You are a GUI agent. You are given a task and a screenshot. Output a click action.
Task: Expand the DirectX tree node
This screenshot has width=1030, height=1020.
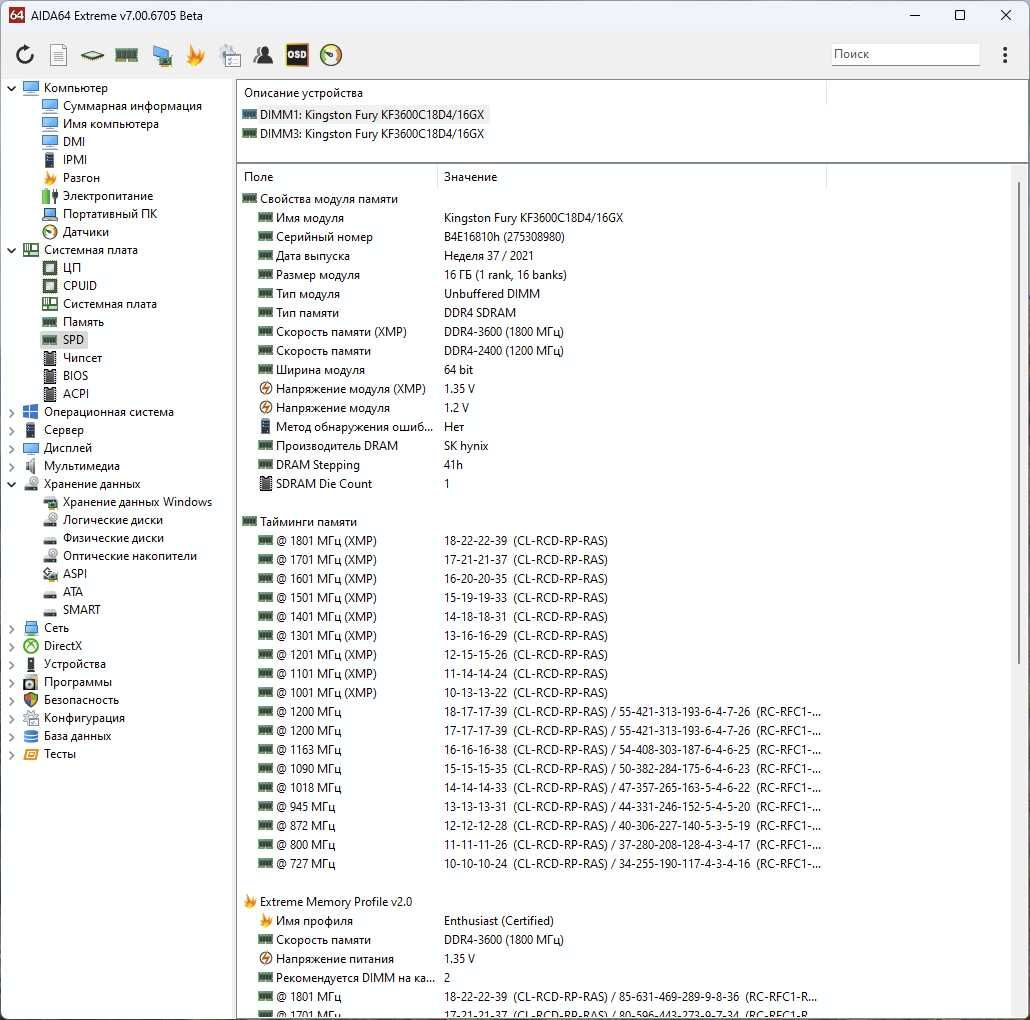point(11,646)
